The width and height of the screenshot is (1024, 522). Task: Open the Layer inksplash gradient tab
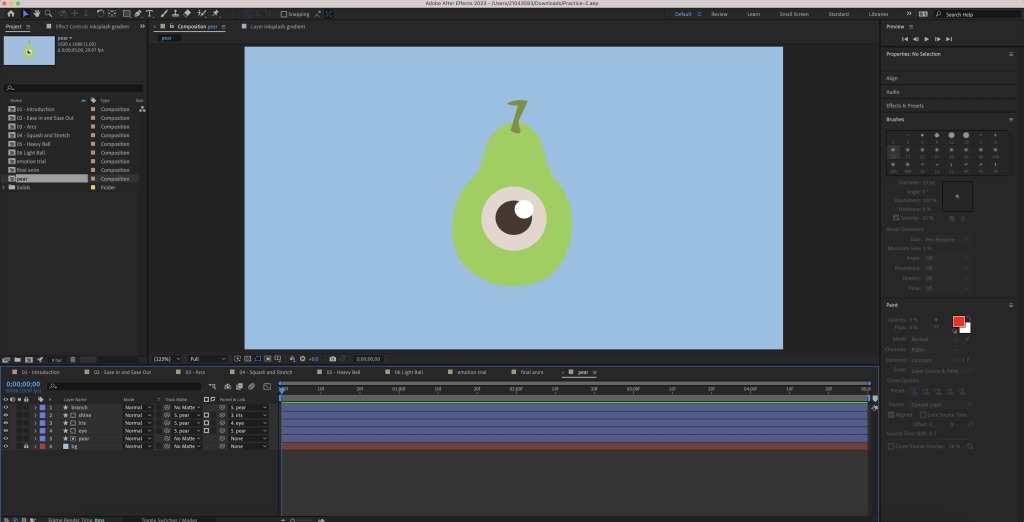[x=278, y=27]
